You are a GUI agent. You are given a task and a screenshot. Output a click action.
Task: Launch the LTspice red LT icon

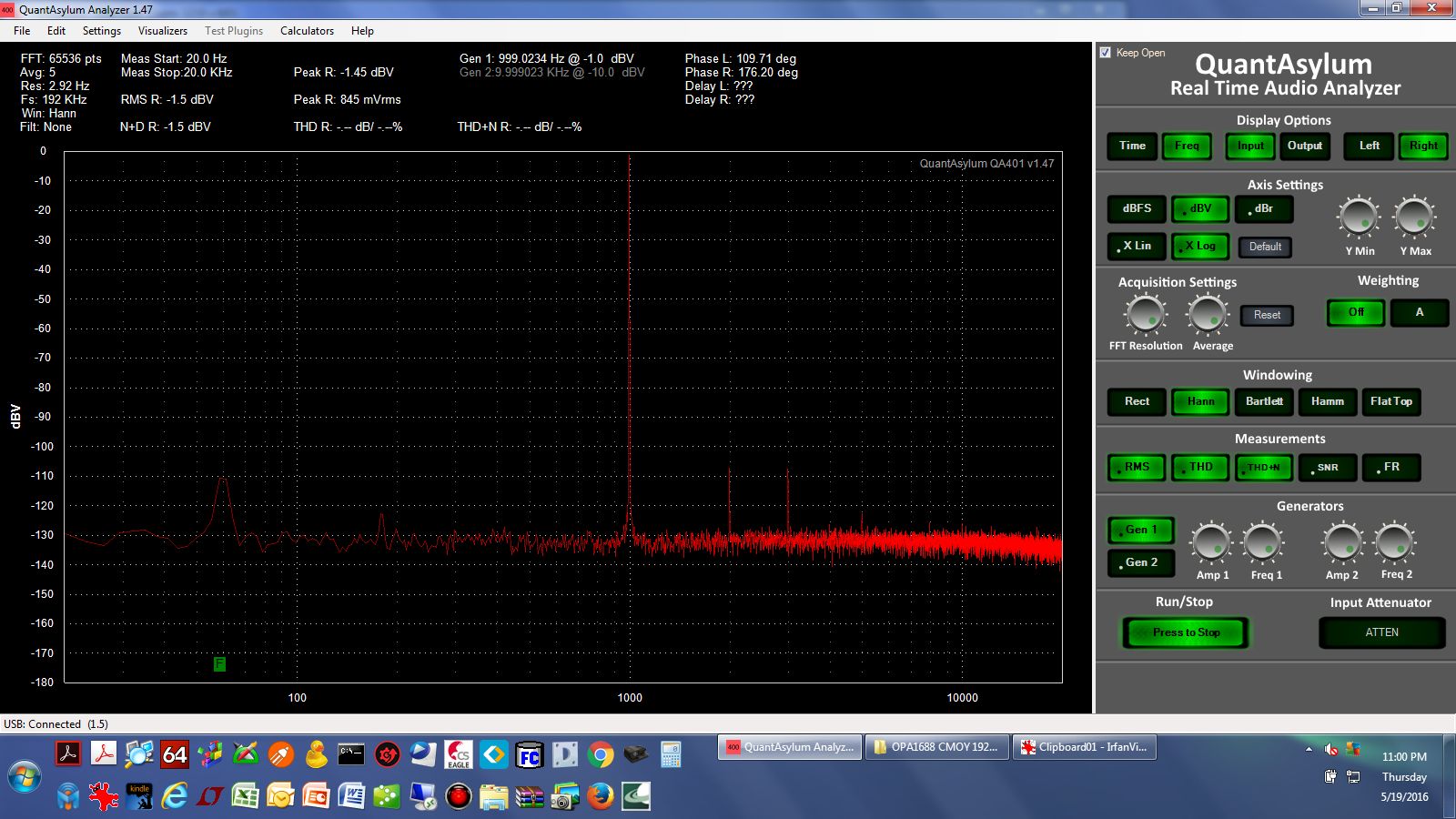click(210, 797)
